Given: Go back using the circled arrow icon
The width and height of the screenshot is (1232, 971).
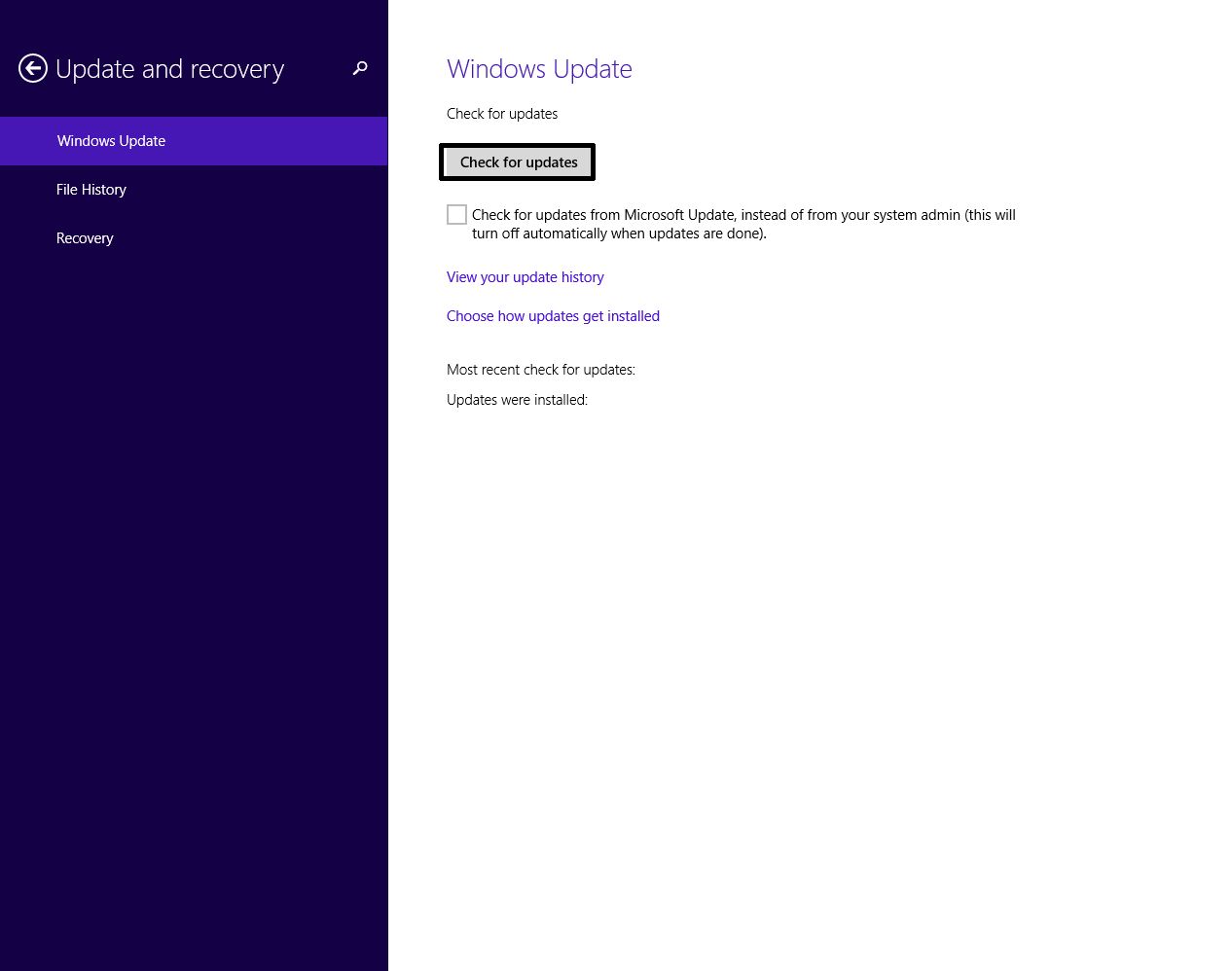Looking at the screenshot, I should pyautogui.click(x=33, y=68).
